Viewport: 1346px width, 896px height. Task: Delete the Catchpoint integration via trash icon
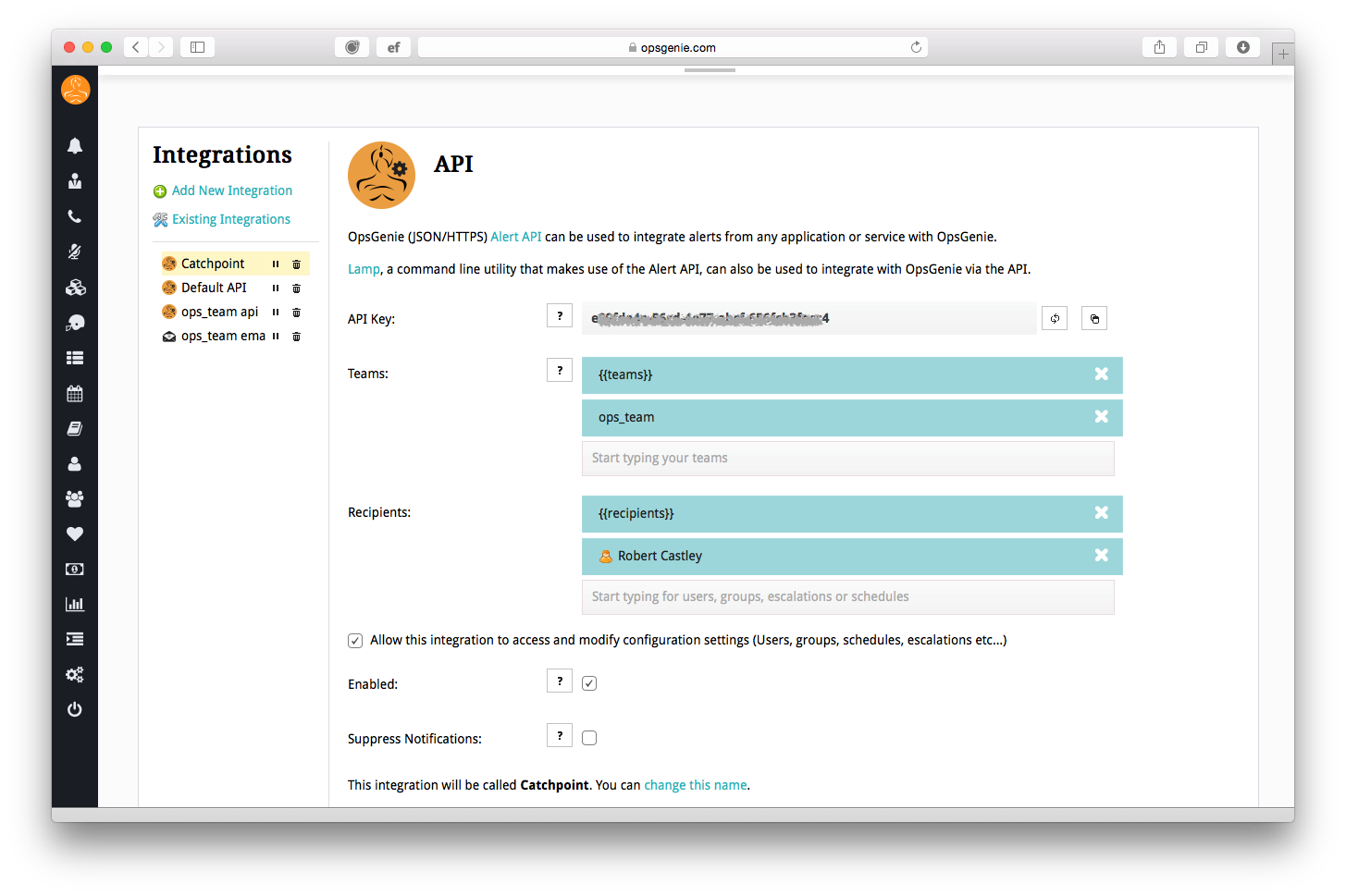296,264
